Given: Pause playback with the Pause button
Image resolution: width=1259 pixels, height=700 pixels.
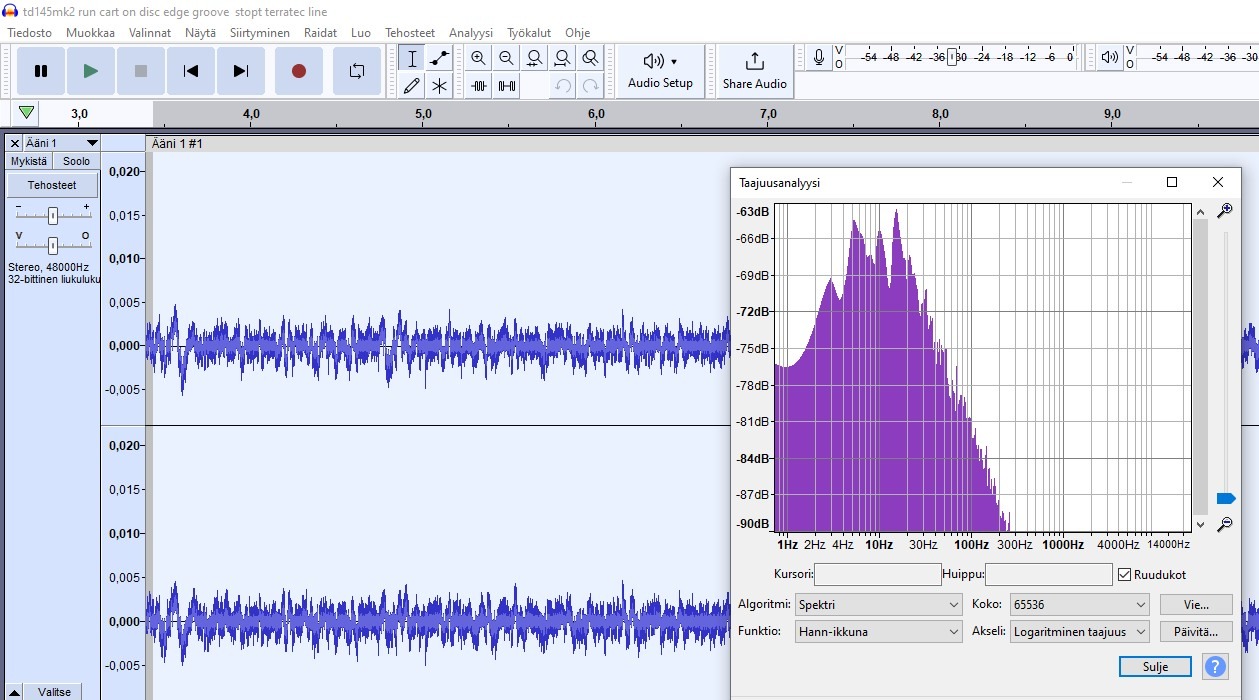Looking at the screenshot, I should coord(41,71).
